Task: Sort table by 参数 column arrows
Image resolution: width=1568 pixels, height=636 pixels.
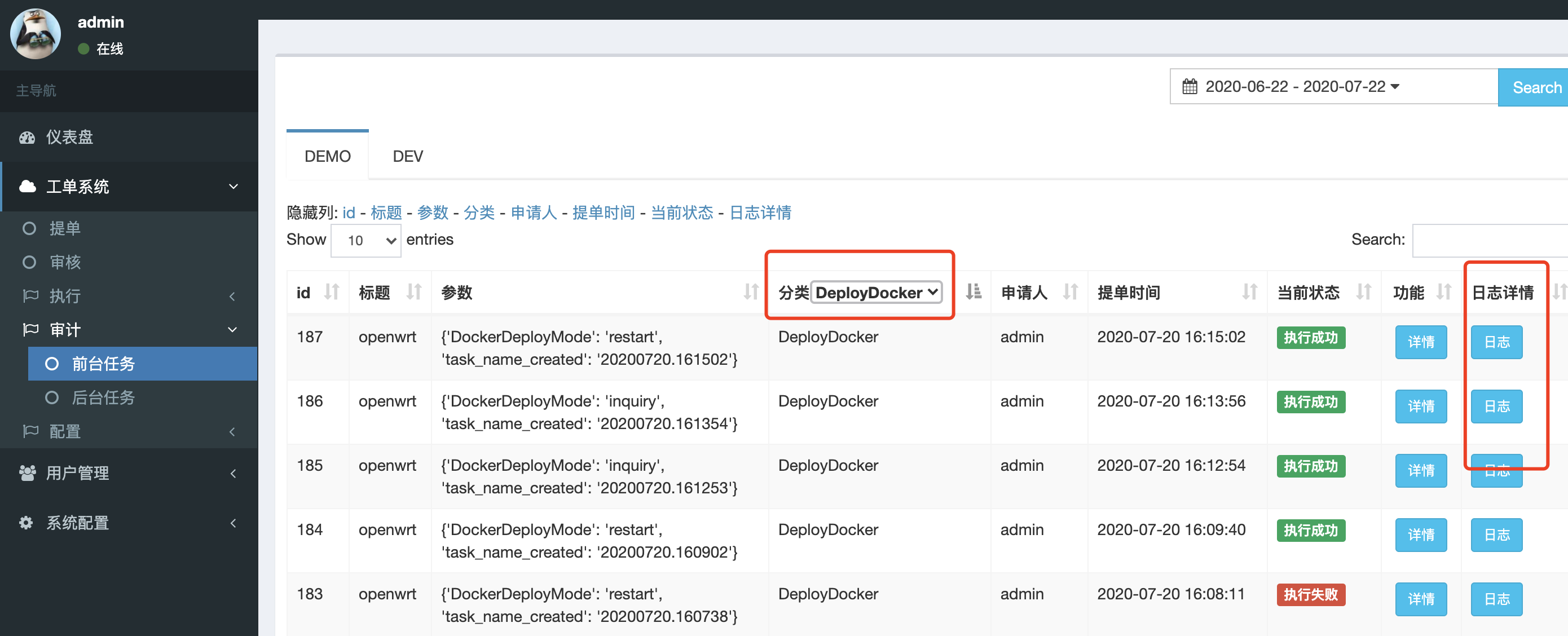Action: click(x=751, y=292)
